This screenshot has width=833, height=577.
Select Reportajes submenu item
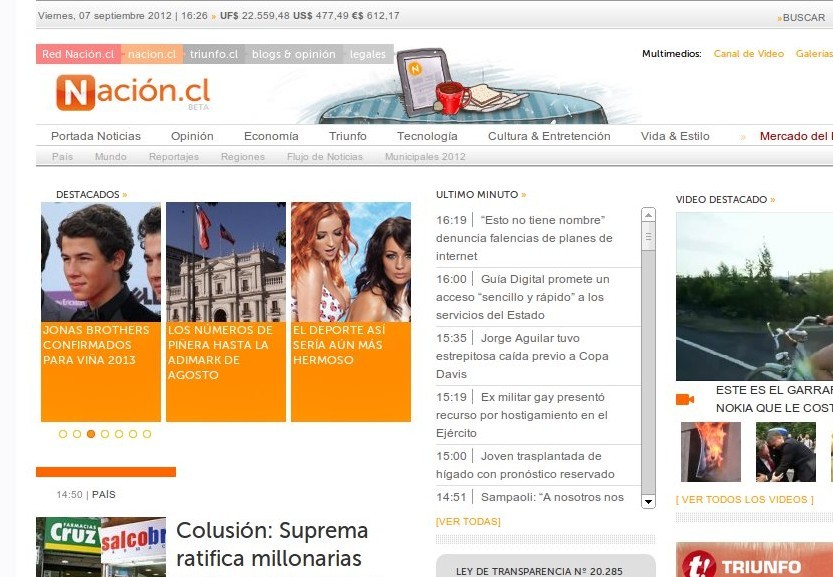click(174, 157)
